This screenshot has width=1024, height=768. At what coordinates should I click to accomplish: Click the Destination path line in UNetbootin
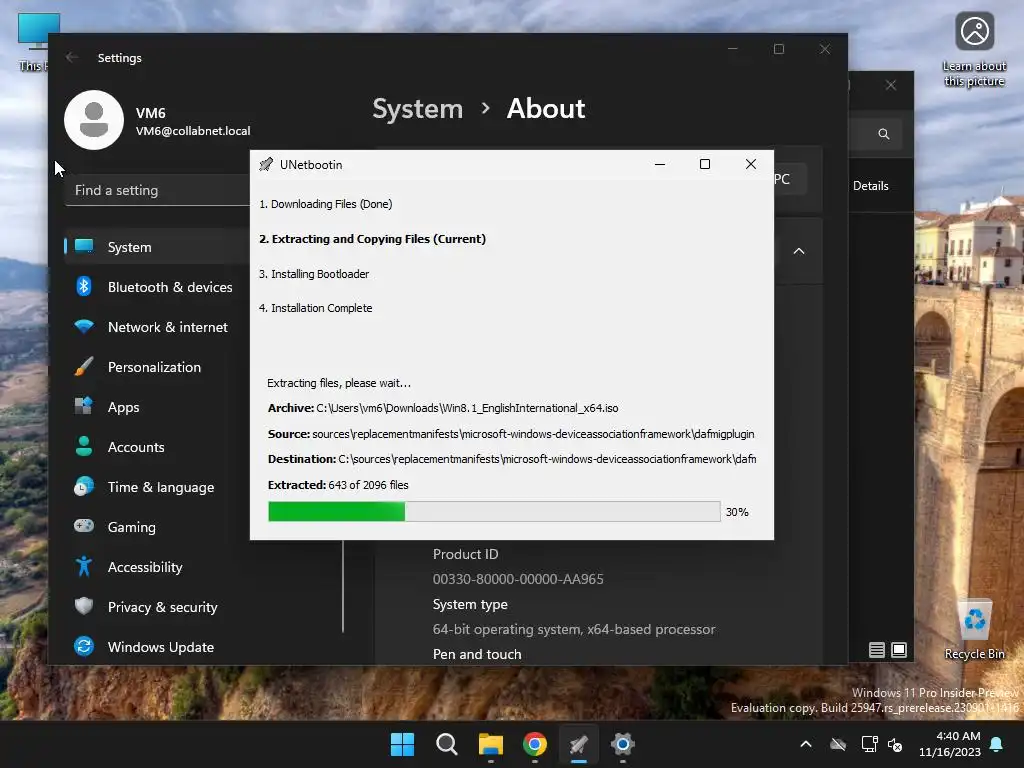tap(512, 459)
